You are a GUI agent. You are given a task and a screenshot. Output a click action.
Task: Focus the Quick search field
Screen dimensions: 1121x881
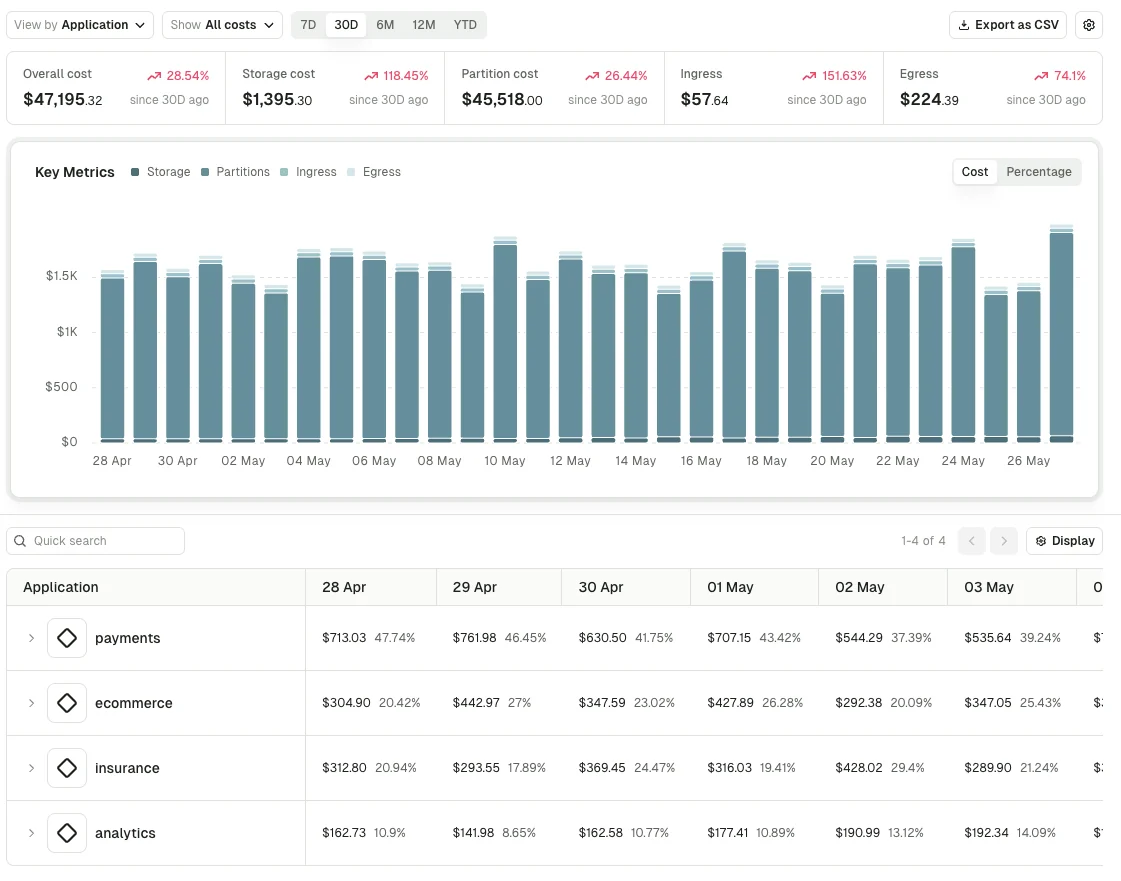(x=96, y=541)
